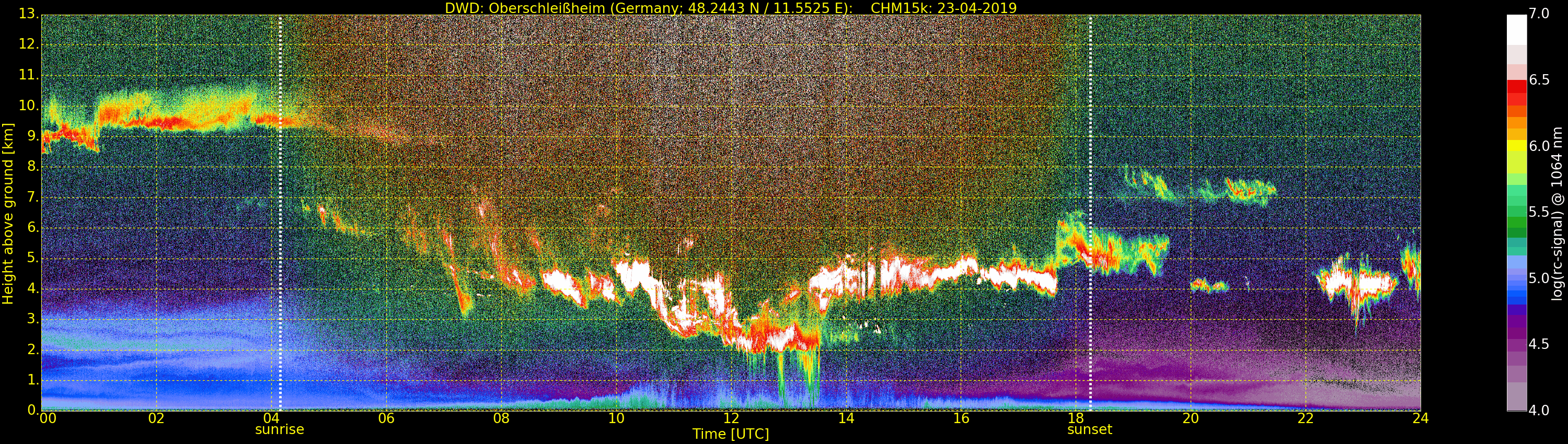Click the 'log(rc-signal) @ 1064 nm' colorbar label

click(1557, 214)
